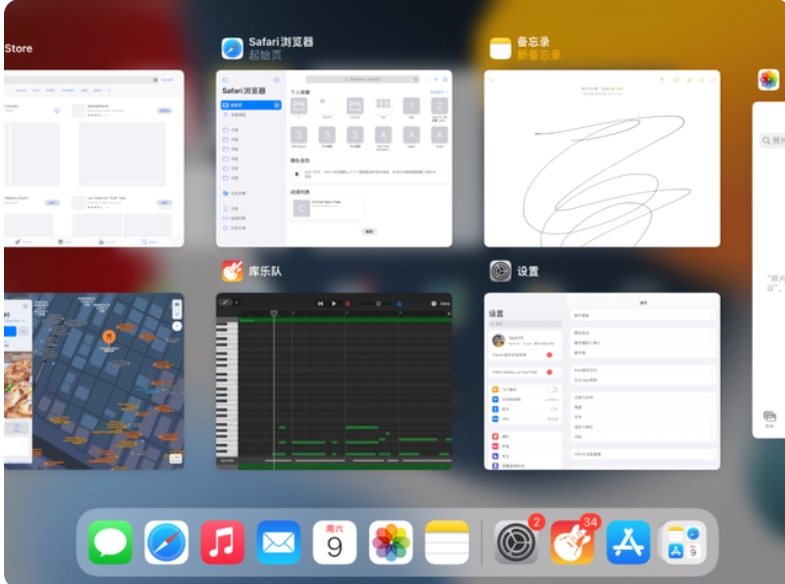Select the App Store card
The height and width of the screenshot is (584, 785).
point(94,158)
